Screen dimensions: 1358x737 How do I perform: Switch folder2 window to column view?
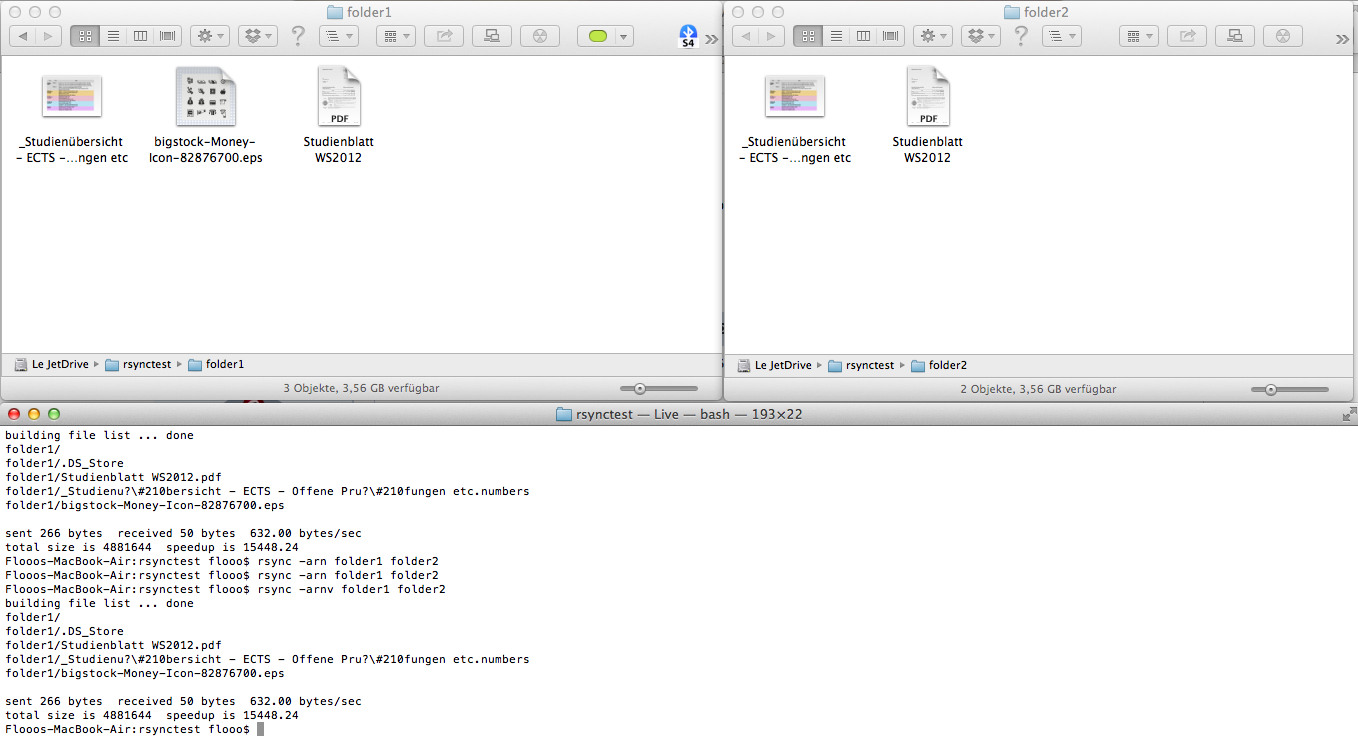863,36
